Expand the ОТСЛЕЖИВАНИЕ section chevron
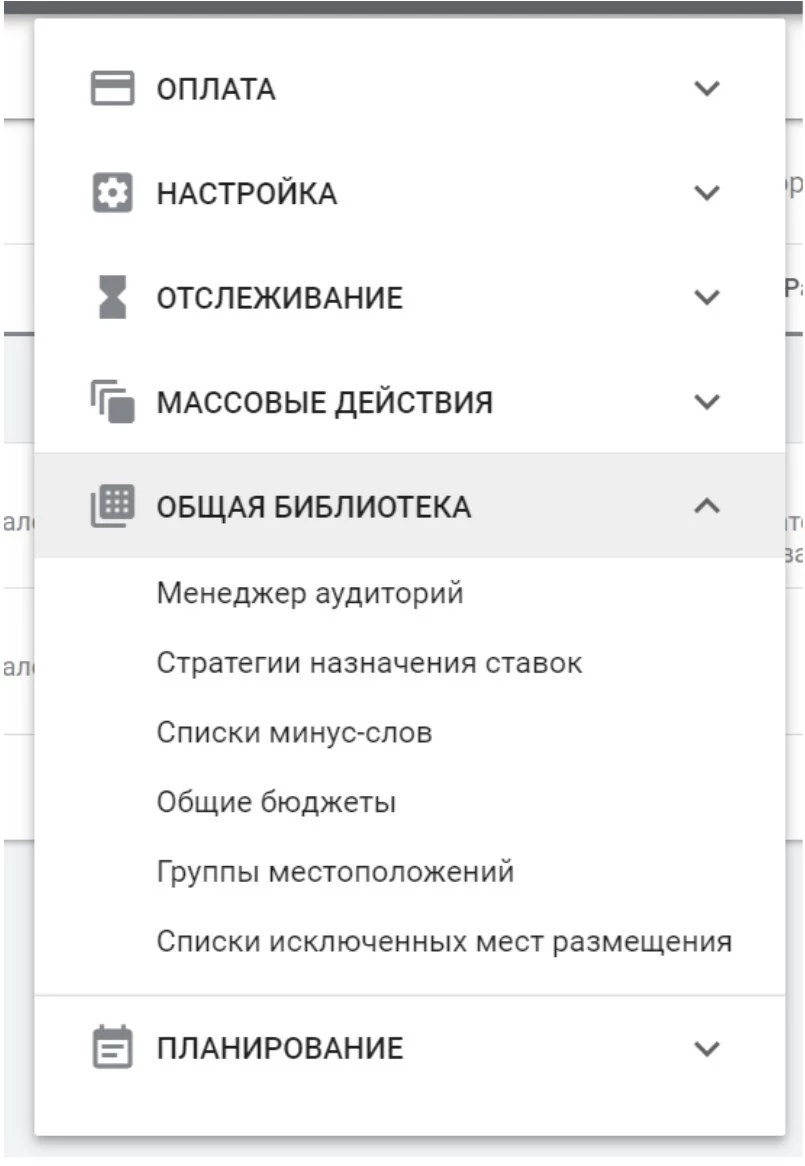Screen dimensions: 805x1166 (706, 298)
